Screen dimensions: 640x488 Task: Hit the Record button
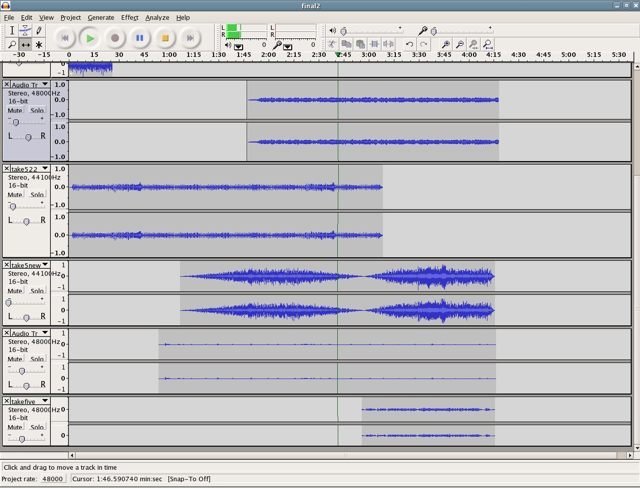(x=115, y=38)
